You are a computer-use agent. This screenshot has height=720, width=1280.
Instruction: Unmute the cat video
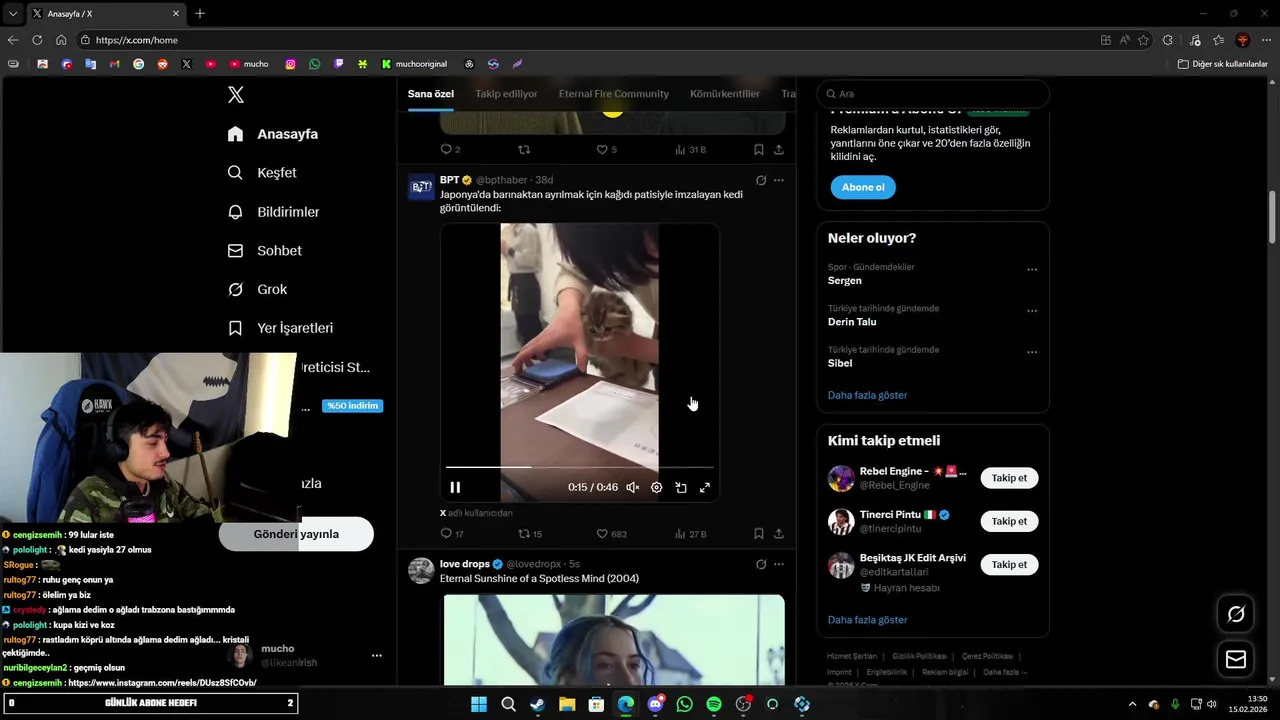pyautogui.click(x=633, y=487)
